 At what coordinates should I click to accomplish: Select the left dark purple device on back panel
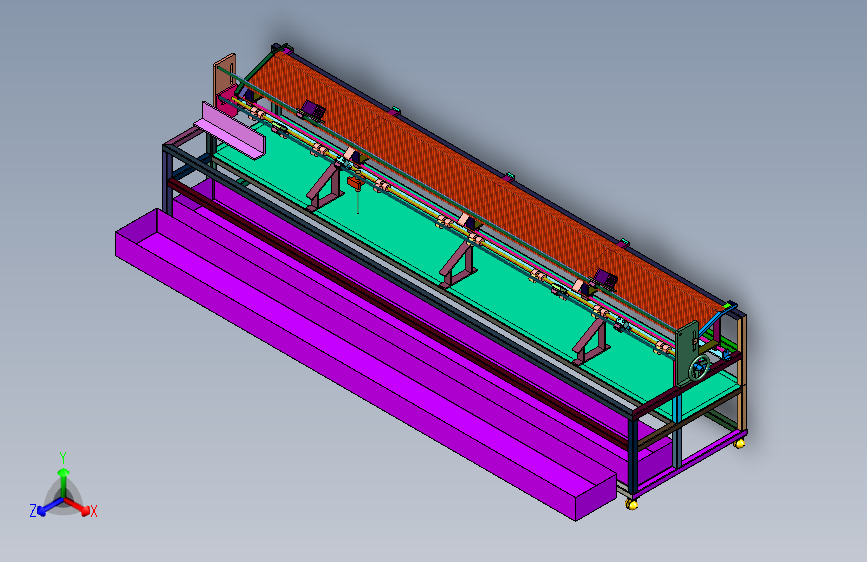tap(312, 110)
